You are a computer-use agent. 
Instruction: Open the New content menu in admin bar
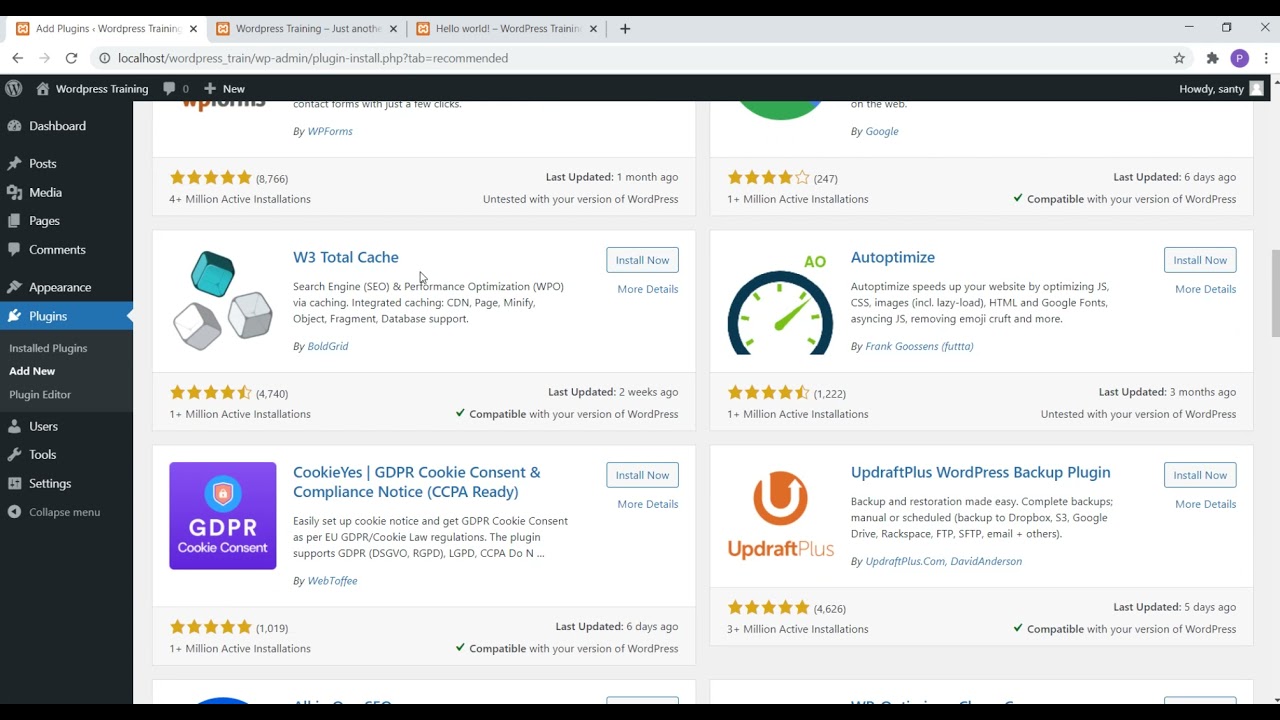224,88
